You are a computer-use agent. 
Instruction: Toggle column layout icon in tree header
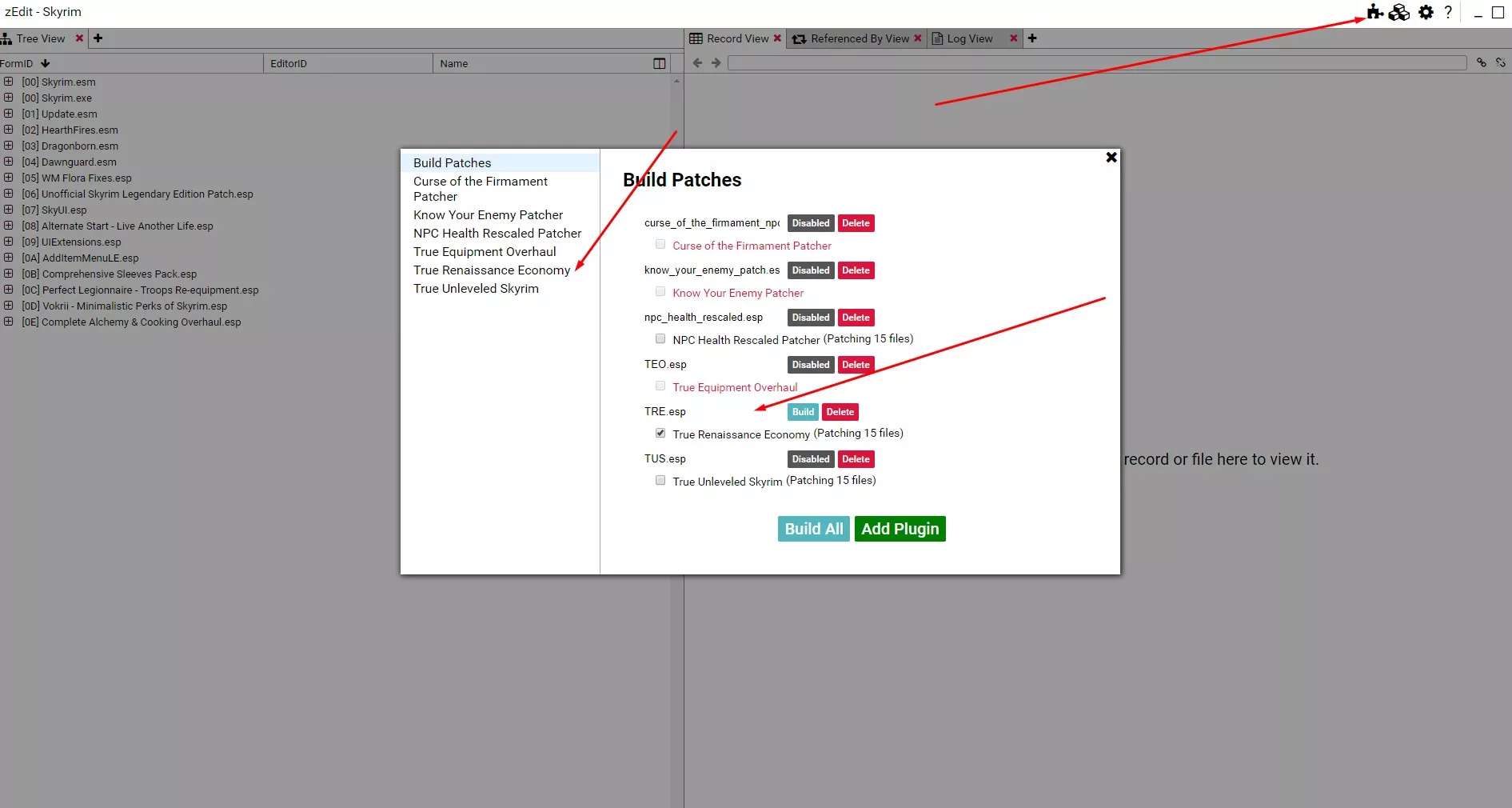pos(660,63)
